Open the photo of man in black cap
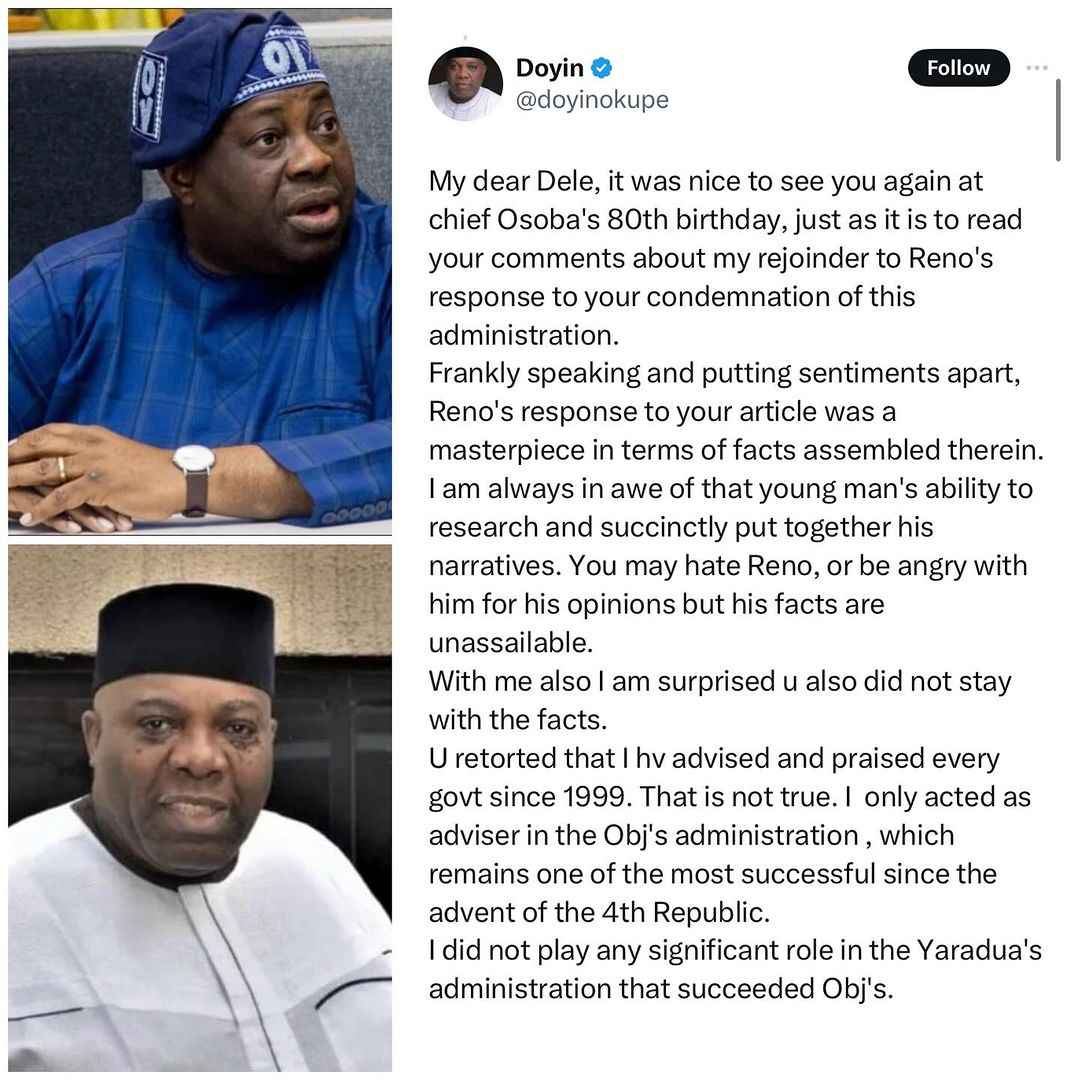Screen dimensions: 1080x1080 pos(200,808)
